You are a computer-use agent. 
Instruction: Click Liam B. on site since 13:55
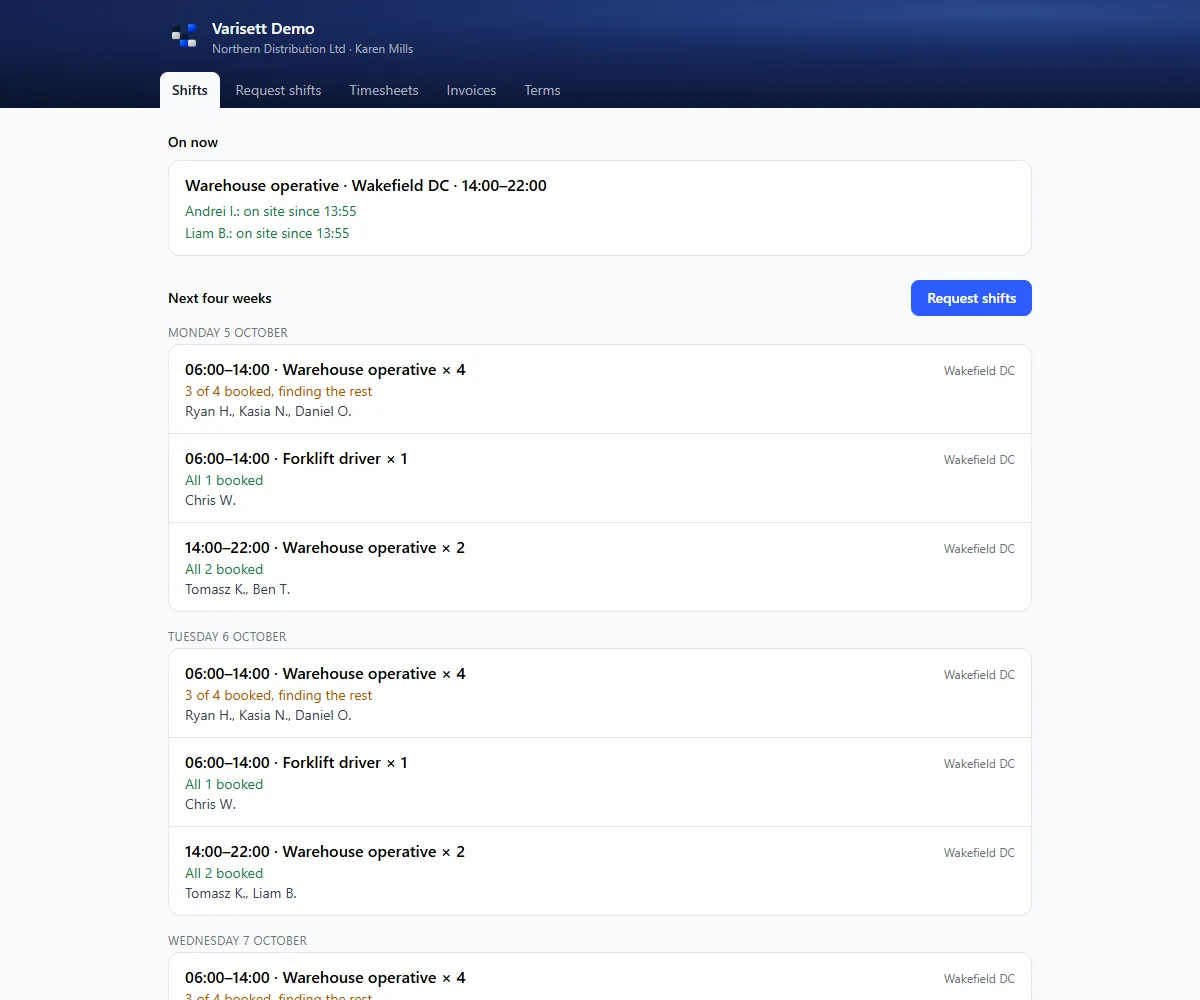pyautogui.click(x=267, y=233)
